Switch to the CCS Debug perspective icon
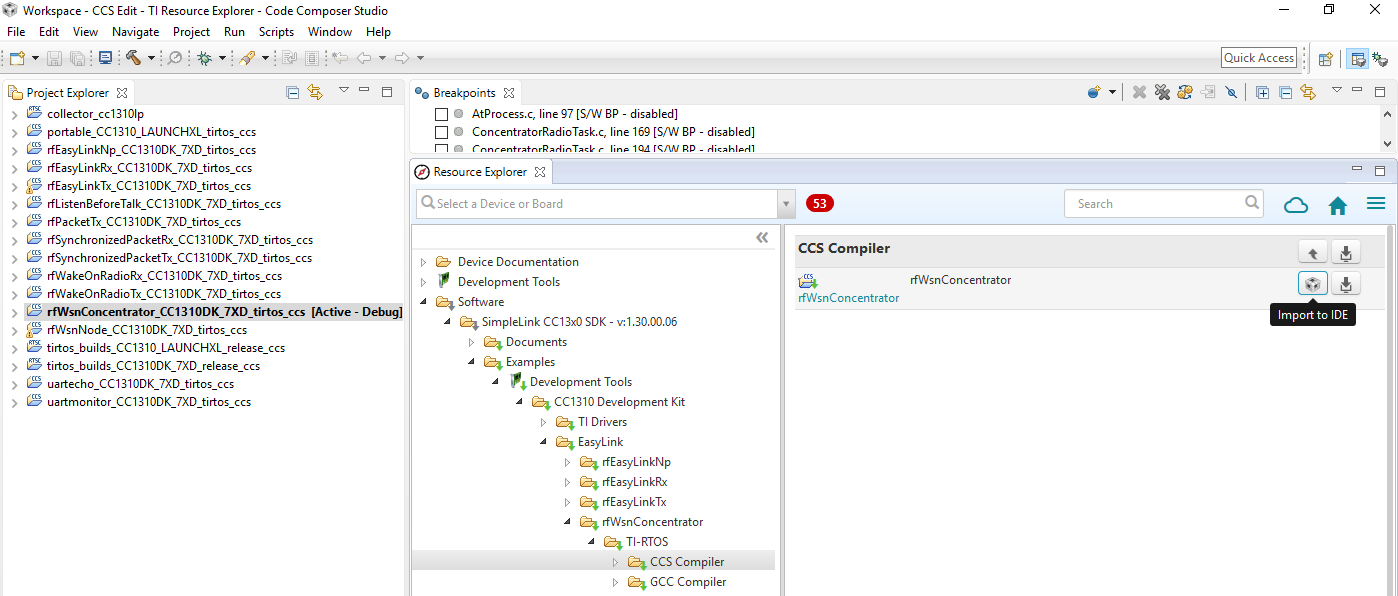1398x596 pixels. 1379,58
